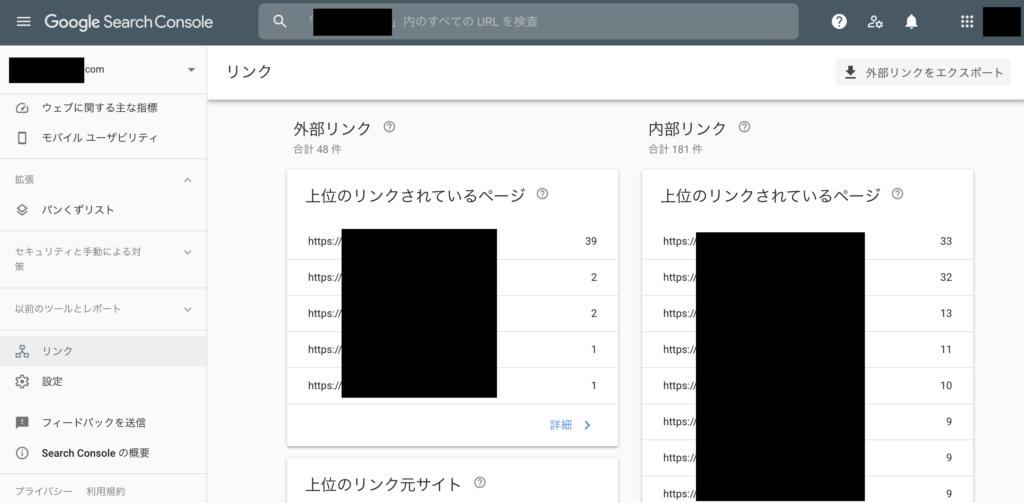Expand 以前のツールとレポート section
Screen dimensions: 1024x503
pos(187,310)
